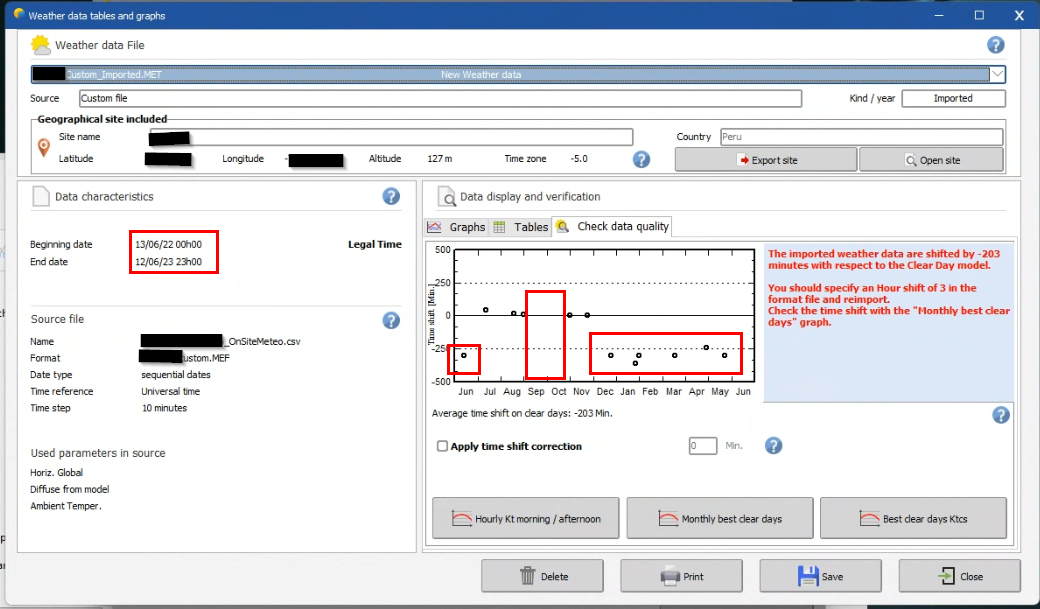1040x609 pixels.
Task: Switch to the Graphs tab
Action: (x=457, y=227)
